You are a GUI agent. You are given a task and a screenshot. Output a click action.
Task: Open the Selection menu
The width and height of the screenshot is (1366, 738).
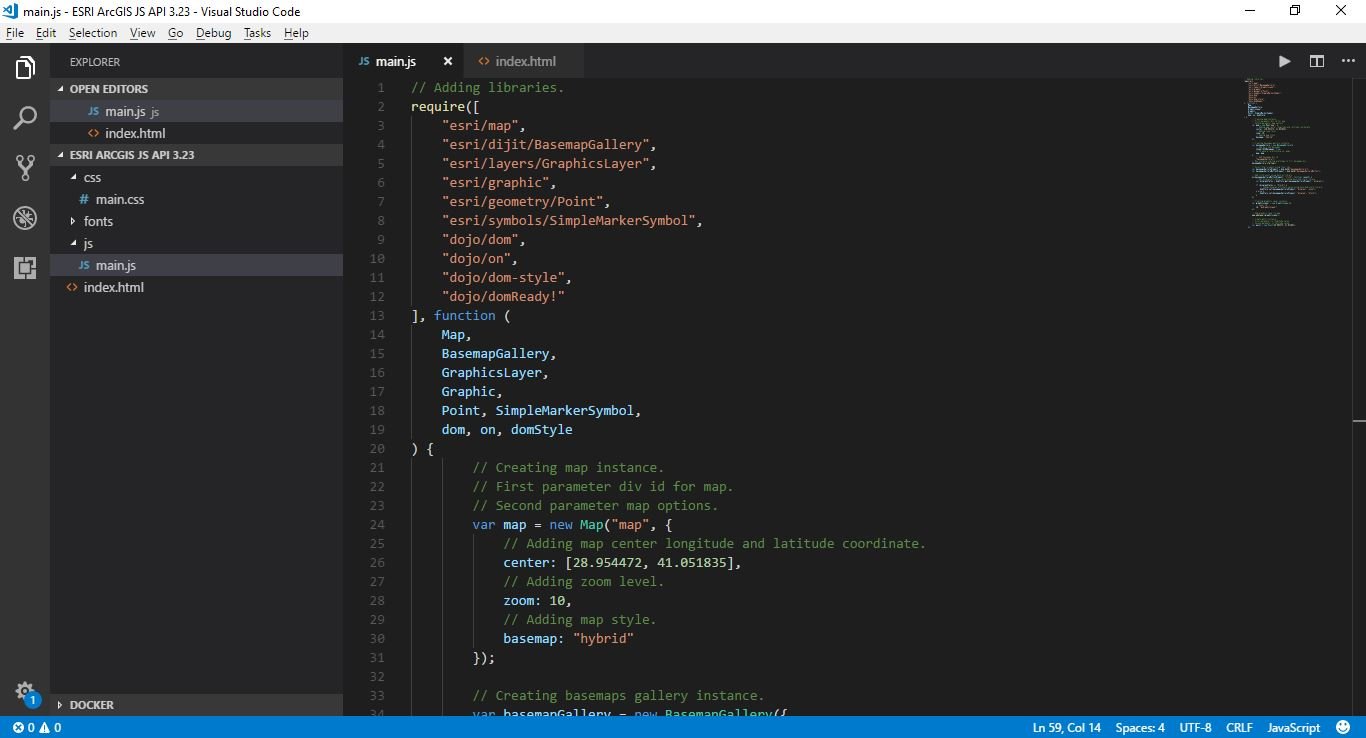click(93, 33)
